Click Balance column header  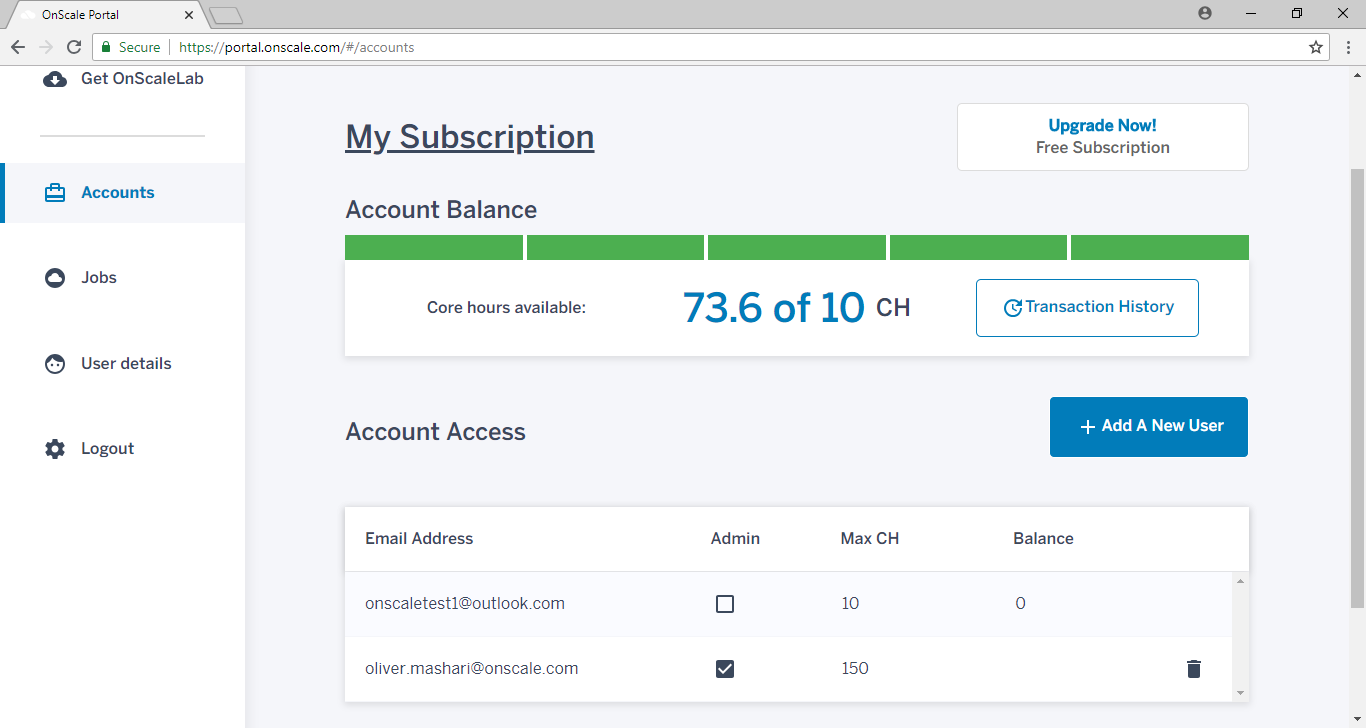(x=1043, y=539)
